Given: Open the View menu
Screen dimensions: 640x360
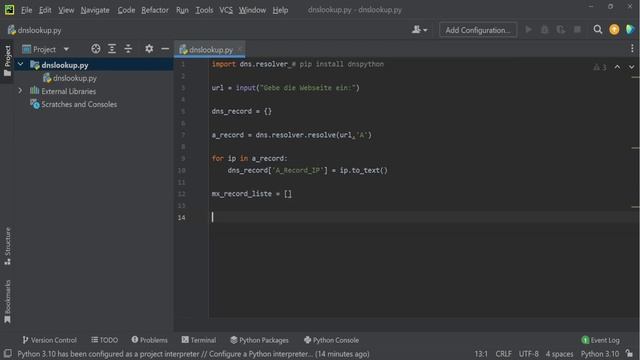Looking at the screenshot, I should [66, 10].
